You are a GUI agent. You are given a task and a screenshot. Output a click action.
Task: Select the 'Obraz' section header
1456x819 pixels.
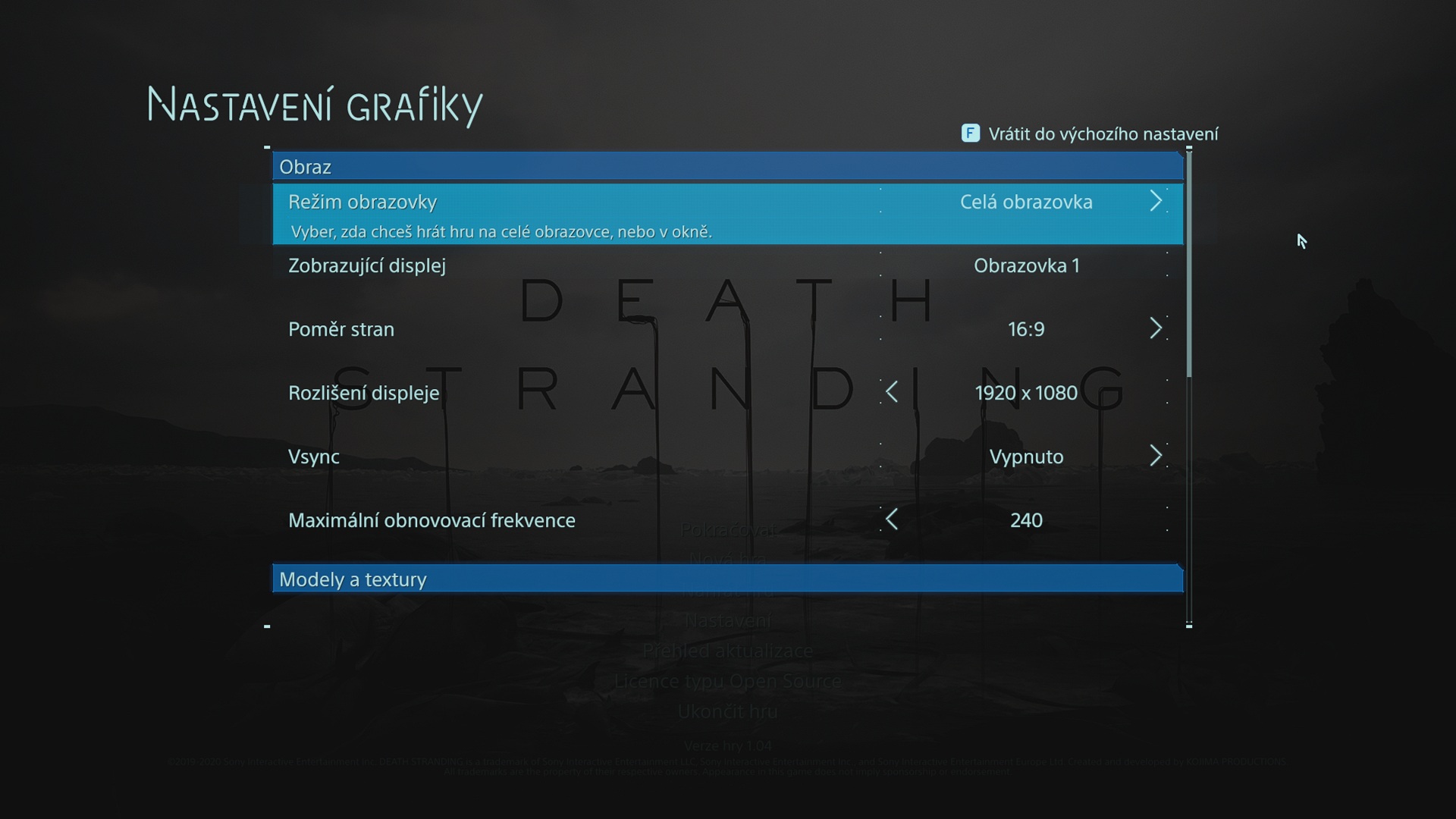(728, 166)
